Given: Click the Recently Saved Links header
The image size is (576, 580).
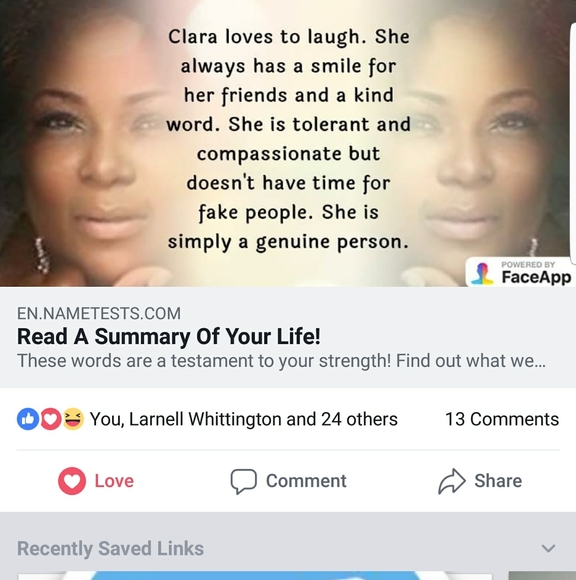Looking at the screenshot, I should pyautogui.click(x=110, y=548).
